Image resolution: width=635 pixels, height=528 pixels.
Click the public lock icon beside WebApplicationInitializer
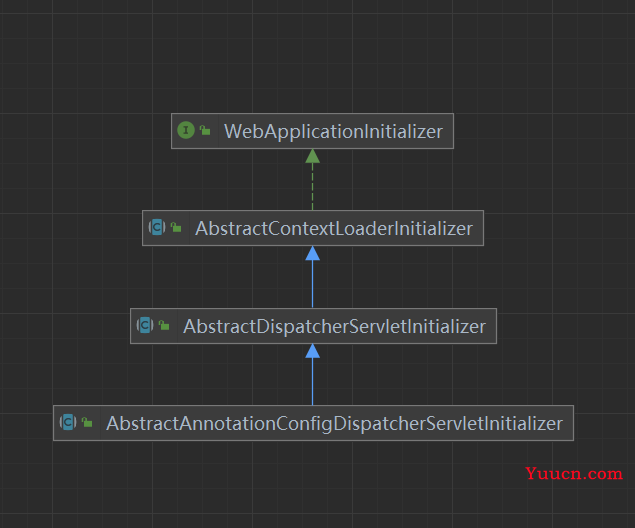(205, 130)
